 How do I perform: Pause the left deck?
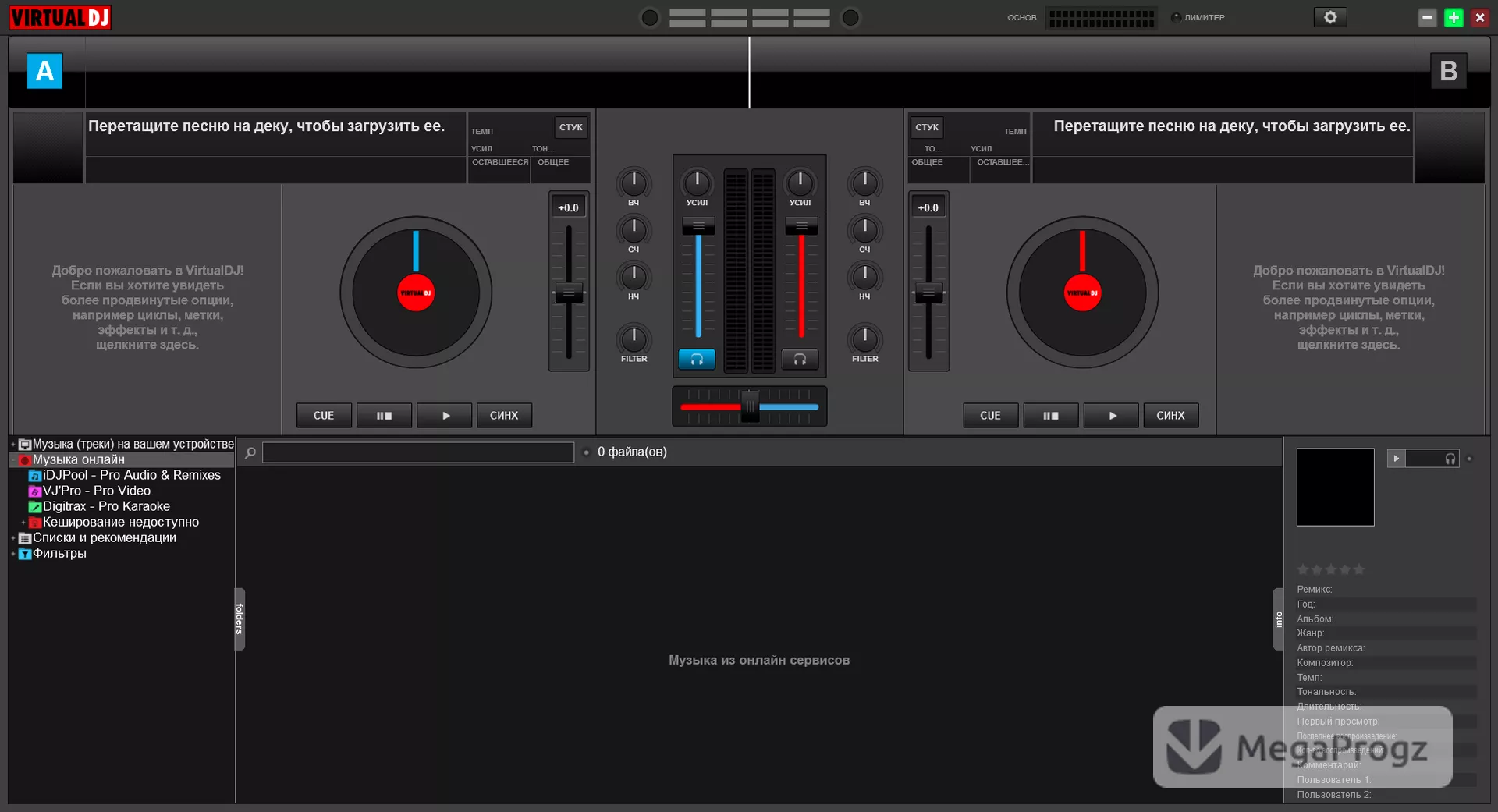[x=384, y=416]
